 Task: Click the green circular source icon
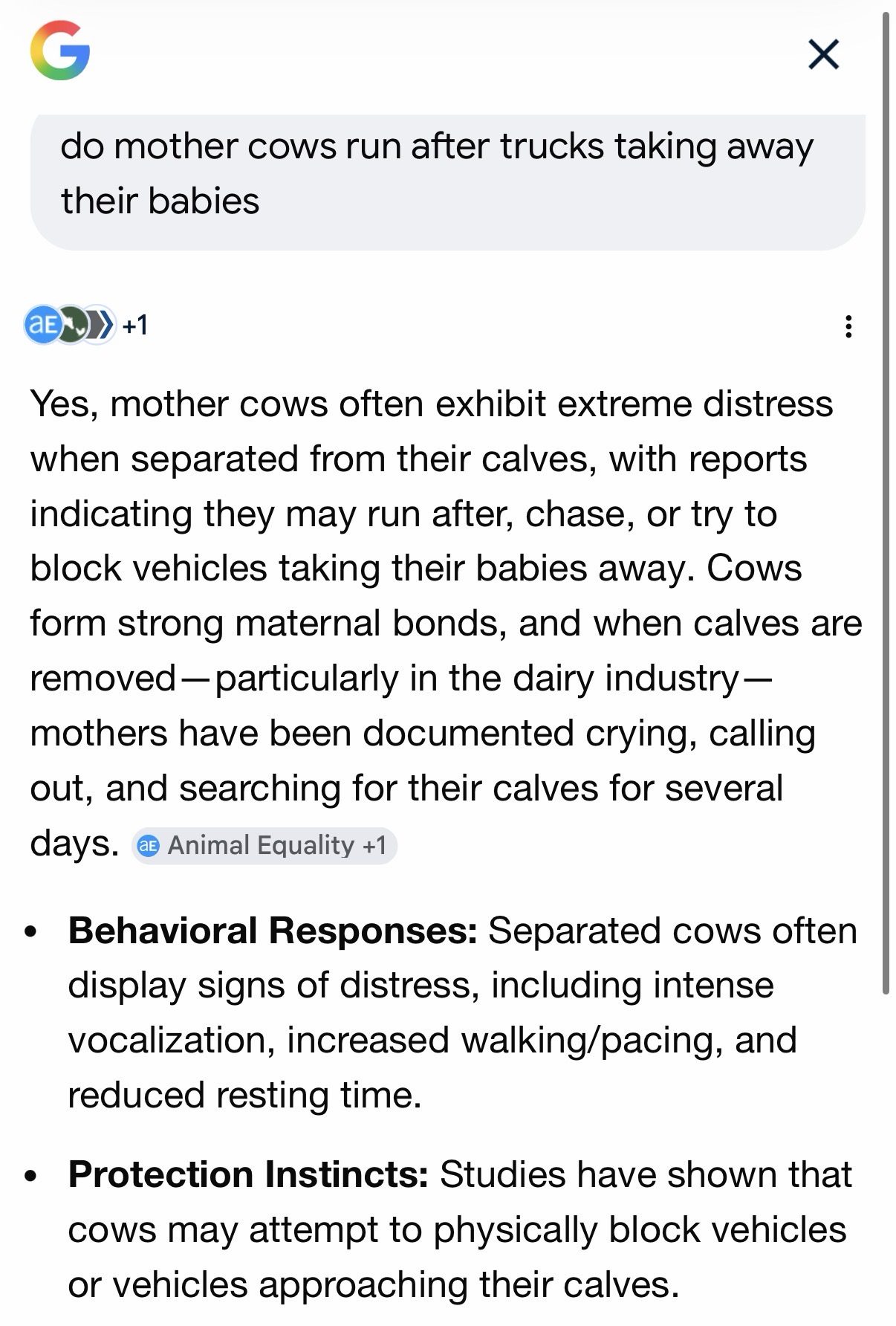coord(72,325)
